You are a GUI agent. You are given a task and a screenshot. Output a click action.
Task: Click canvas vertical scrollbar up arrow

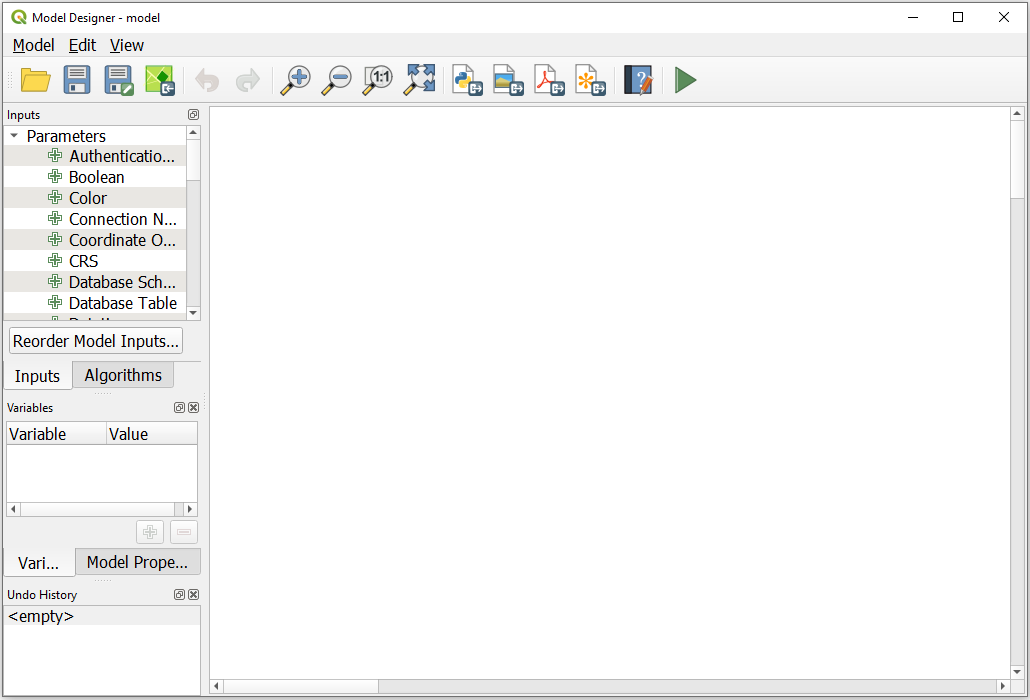(x=1017, y=114)
